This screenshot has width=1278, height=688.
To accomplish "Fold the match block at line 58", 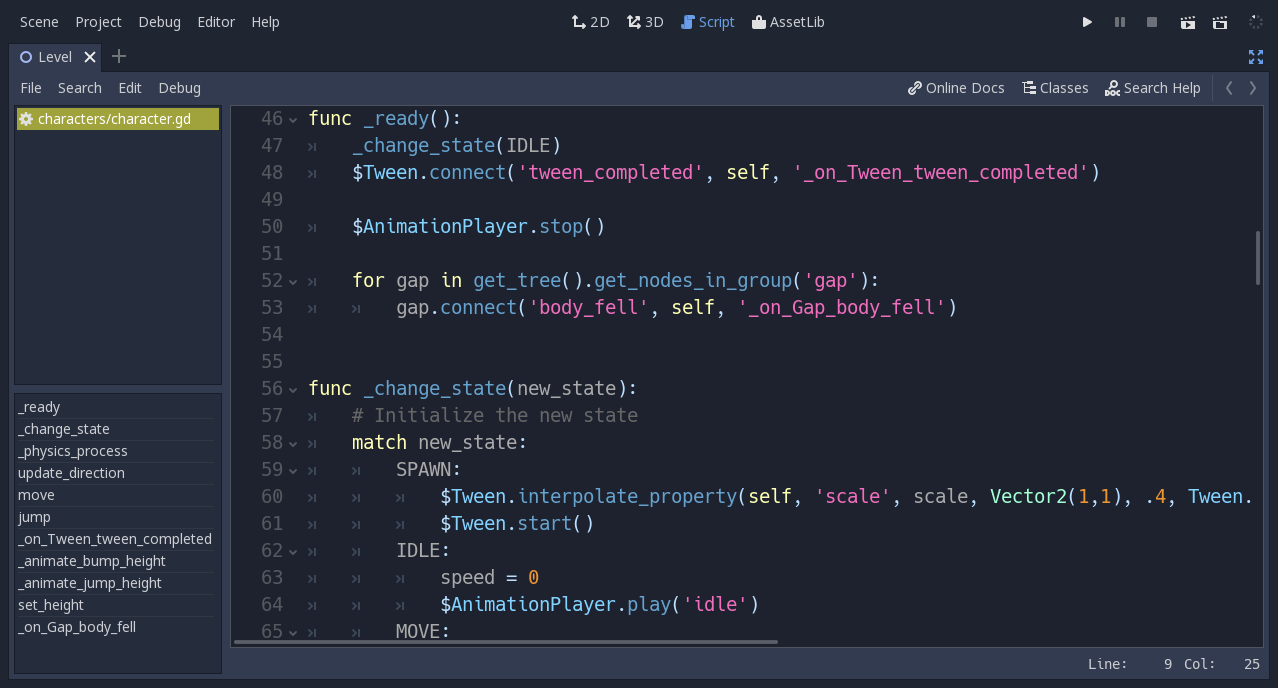I will pos(293,443).
